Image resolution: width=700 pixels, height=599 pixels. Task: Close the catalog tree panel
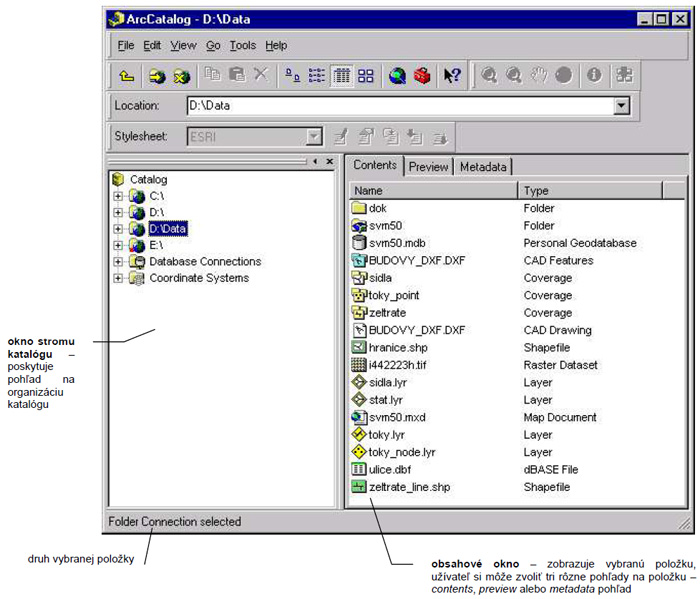pos(330,162)
